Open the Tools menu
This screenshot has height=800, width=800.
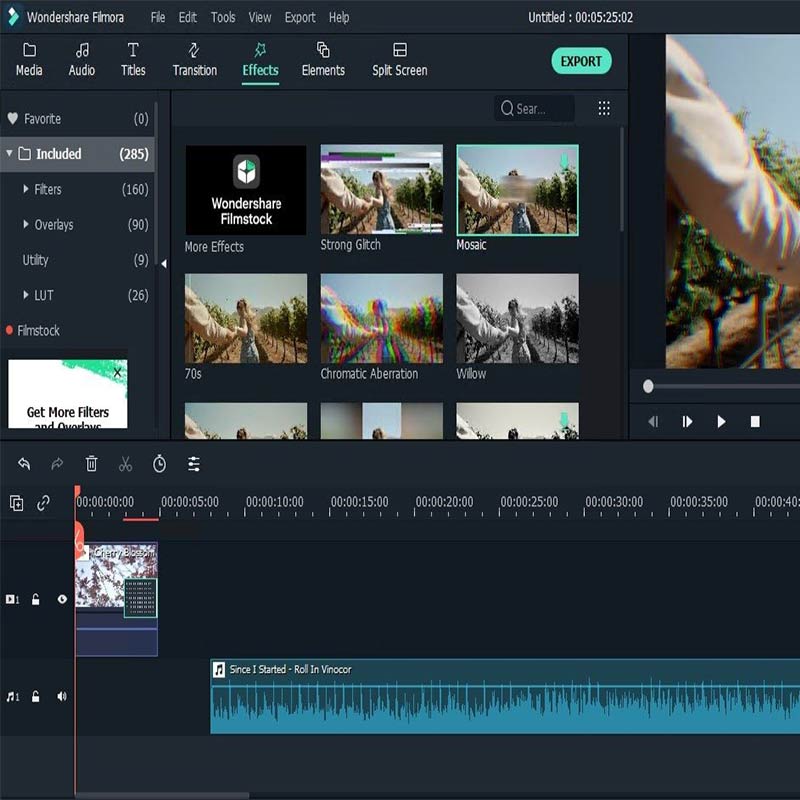pyautogui.click(x=223, y=17)
